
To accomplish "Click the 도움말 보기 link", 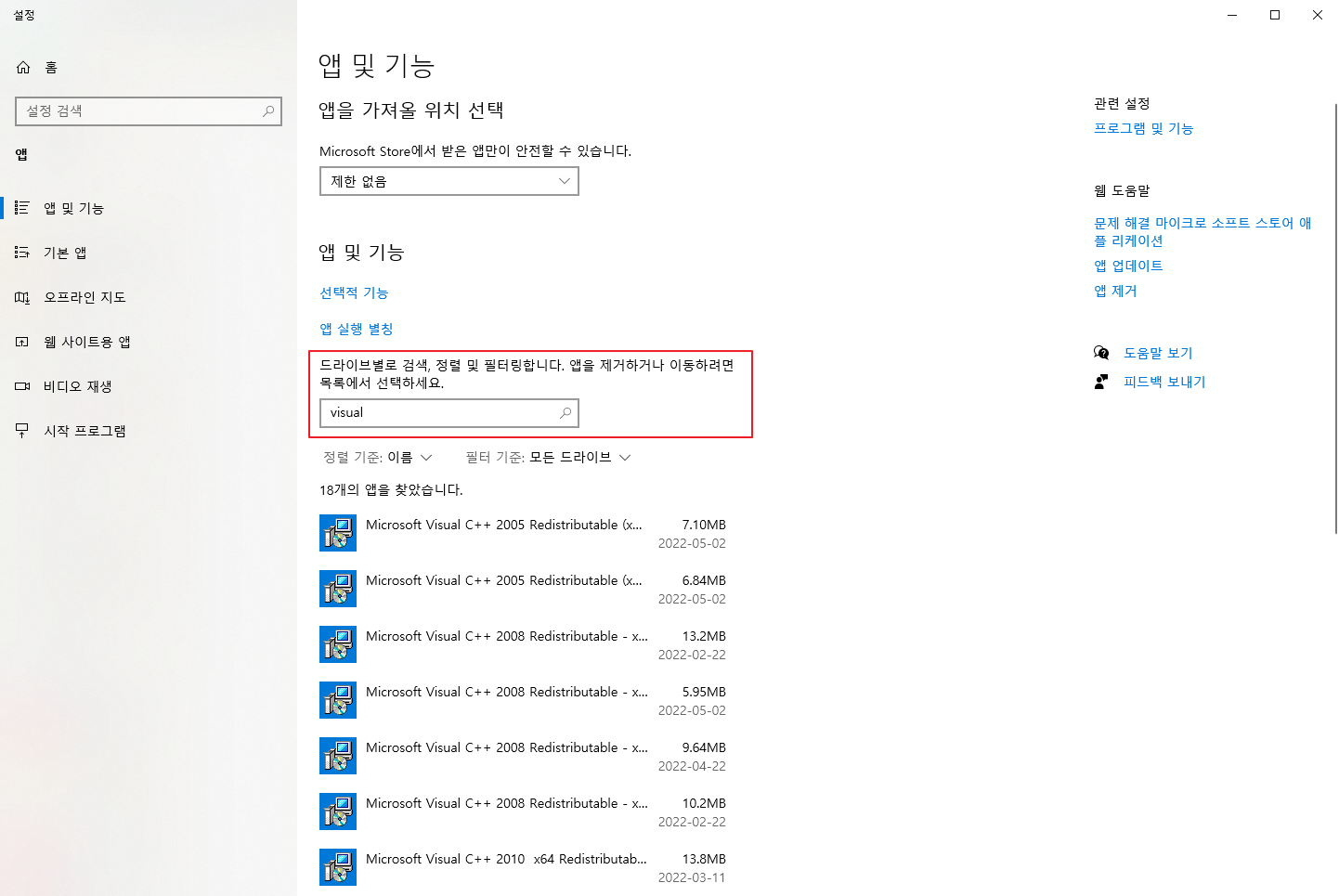I will pyautogui.click(x=1158, y=353).
